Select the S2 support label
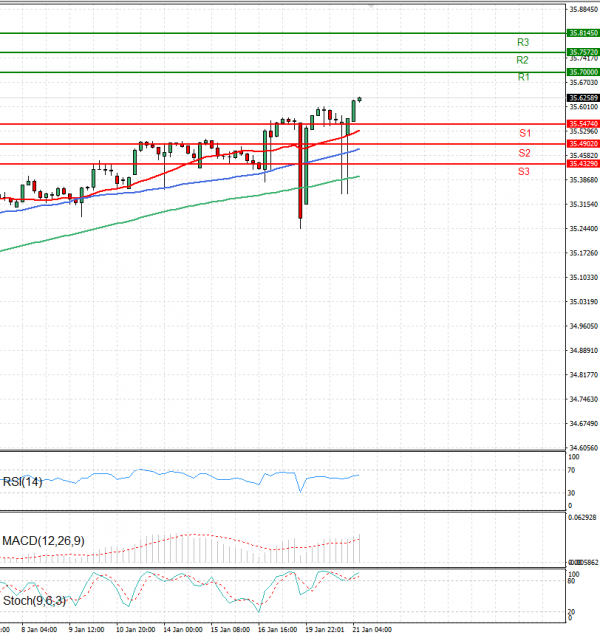Screen dimensions: 600x638 [524, 153]
